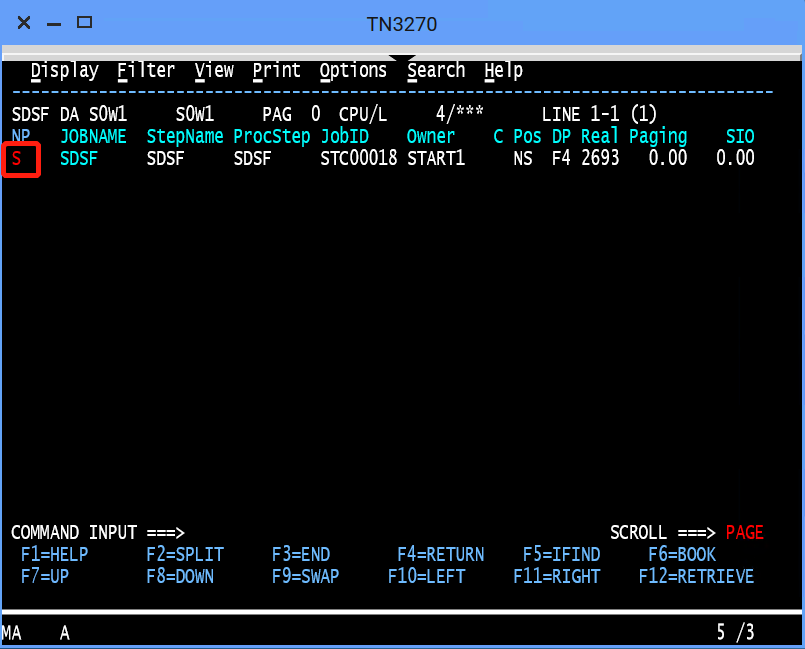Open the View menu

pos(214,71)
